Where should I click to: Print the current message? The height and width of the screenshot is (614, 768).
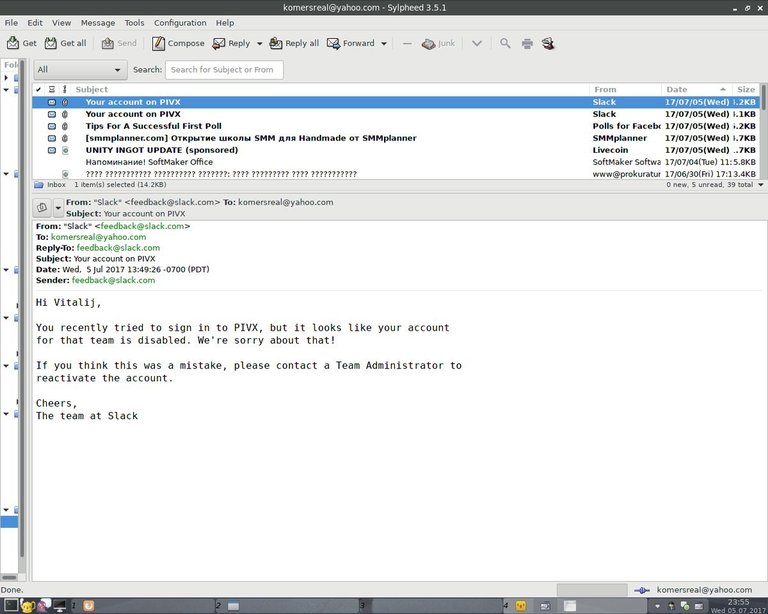pos(527,44)
